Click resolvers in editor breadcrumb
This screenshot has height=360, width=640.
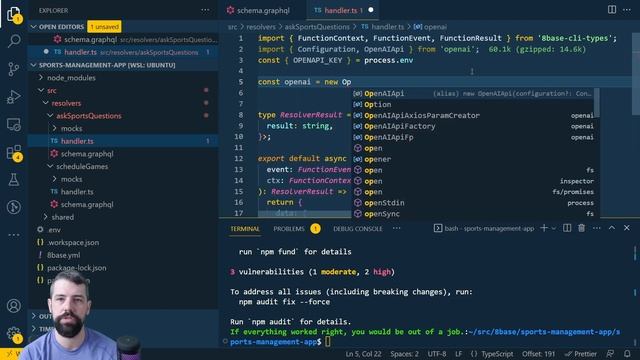click(x=260, y=27)
